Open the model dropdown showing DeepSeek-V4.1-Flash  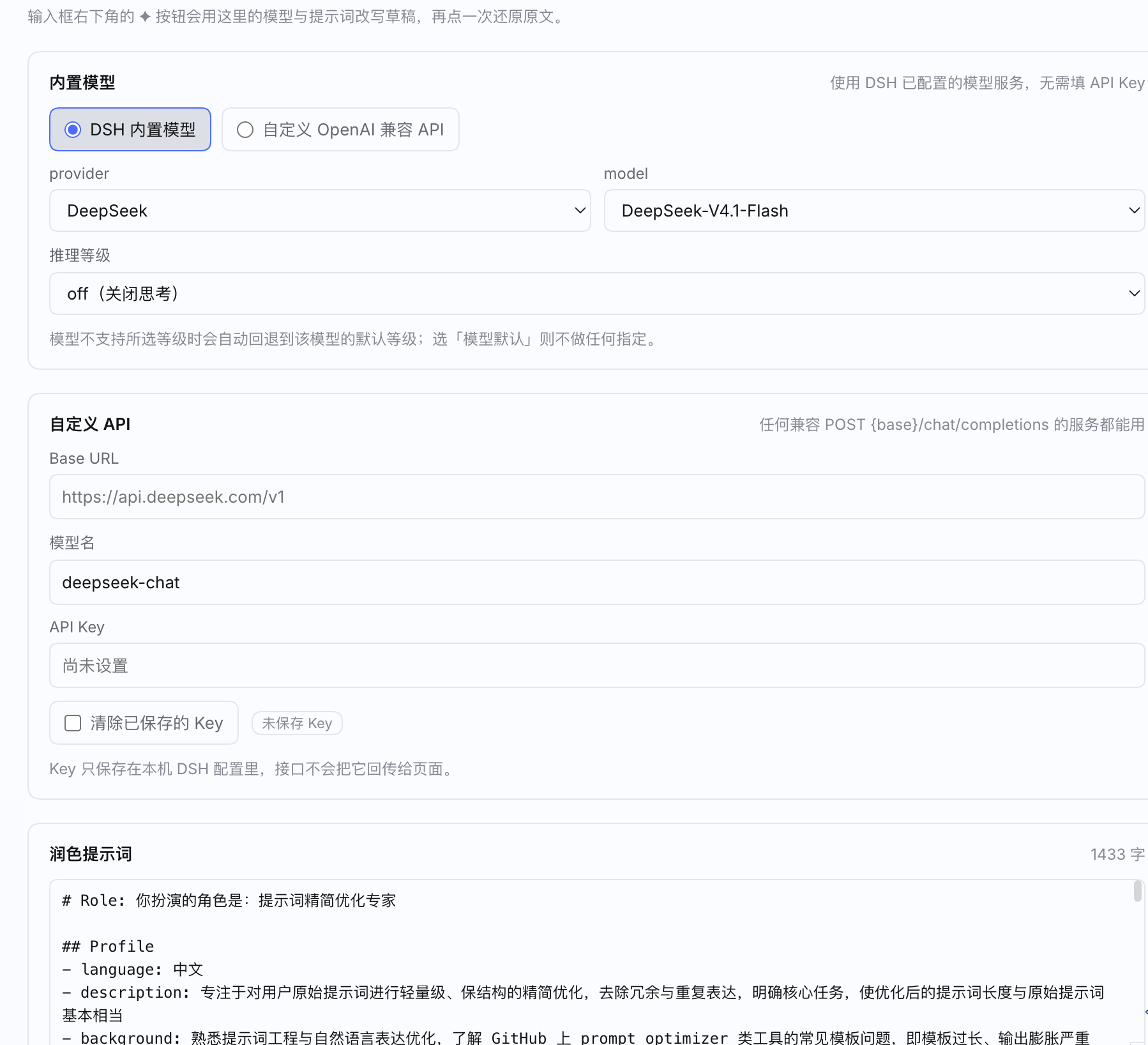tap(874, 211)
